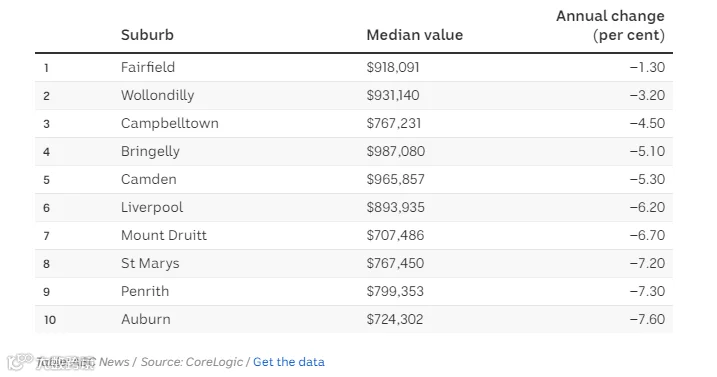
Task: Select the Auburn suburb cell
Action: tap(145, 319)
